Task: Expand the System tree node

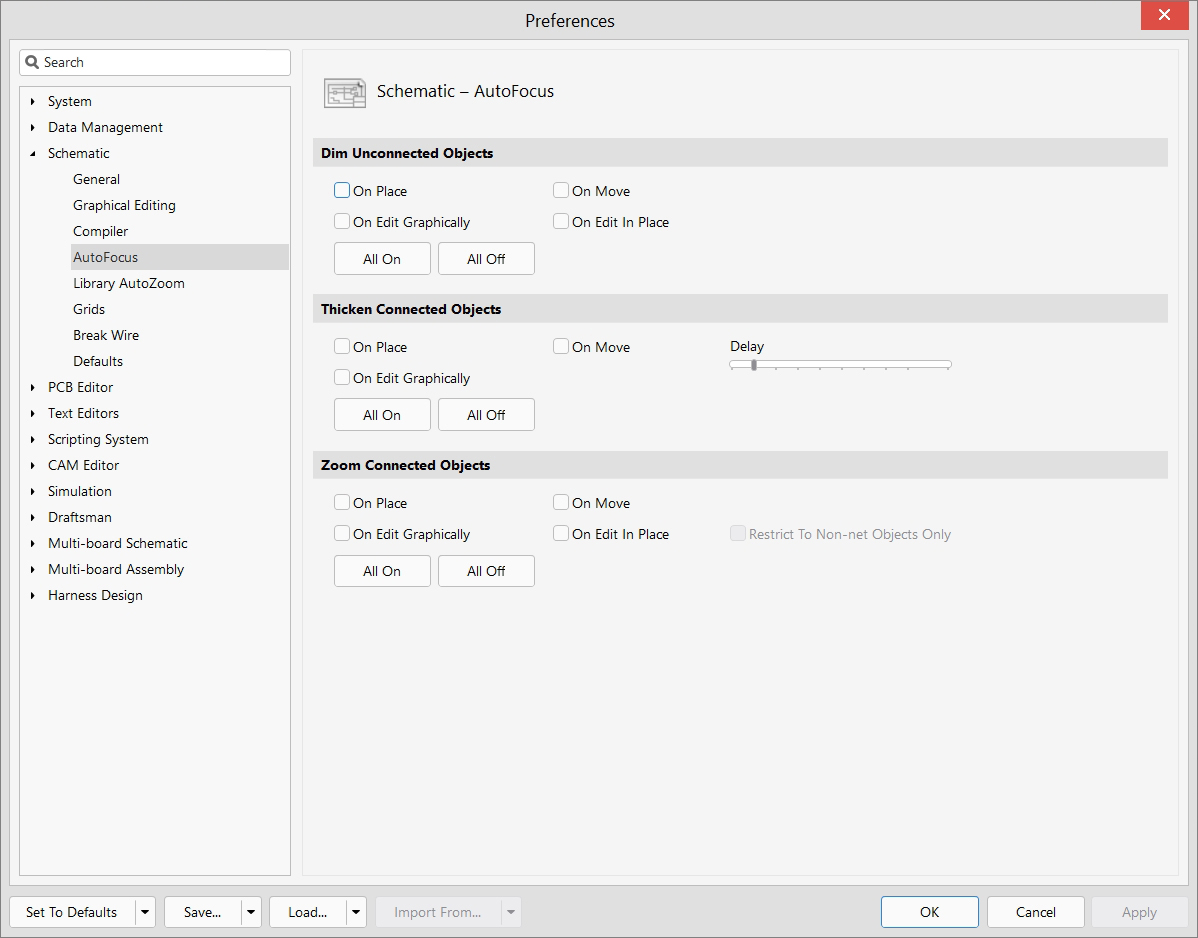Action: pyautogui.click(x=33, y=101)
